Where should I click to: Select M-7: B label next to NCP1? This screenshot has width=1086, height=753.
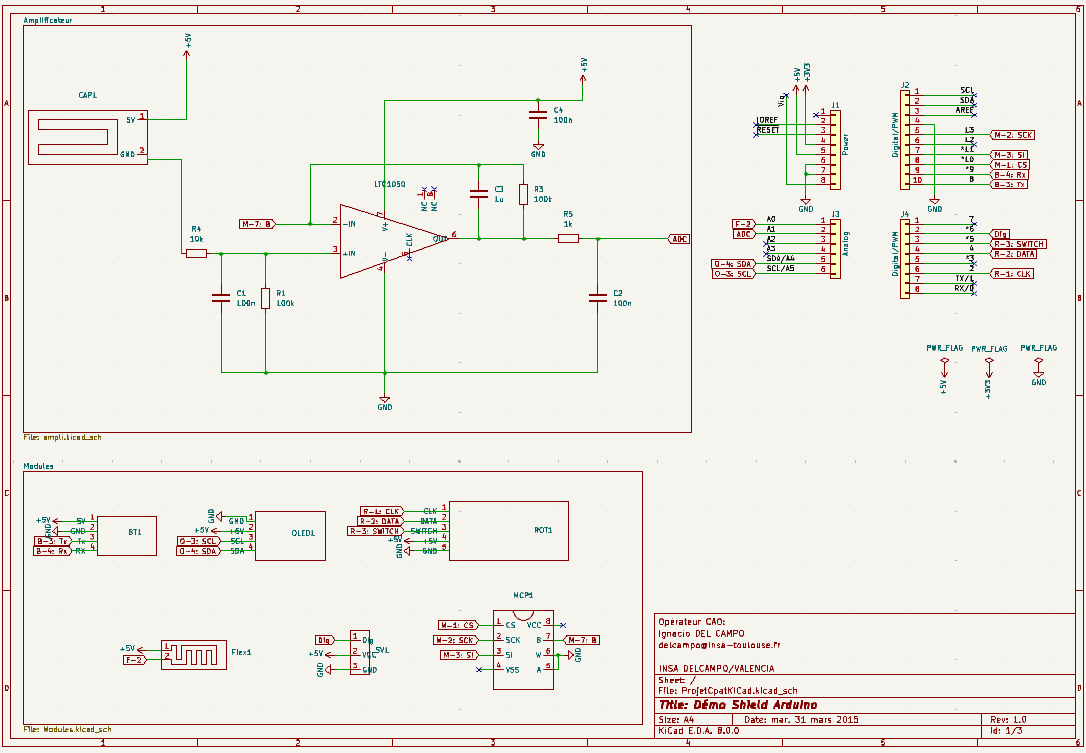pyautogui.click(x=581, y=640)
